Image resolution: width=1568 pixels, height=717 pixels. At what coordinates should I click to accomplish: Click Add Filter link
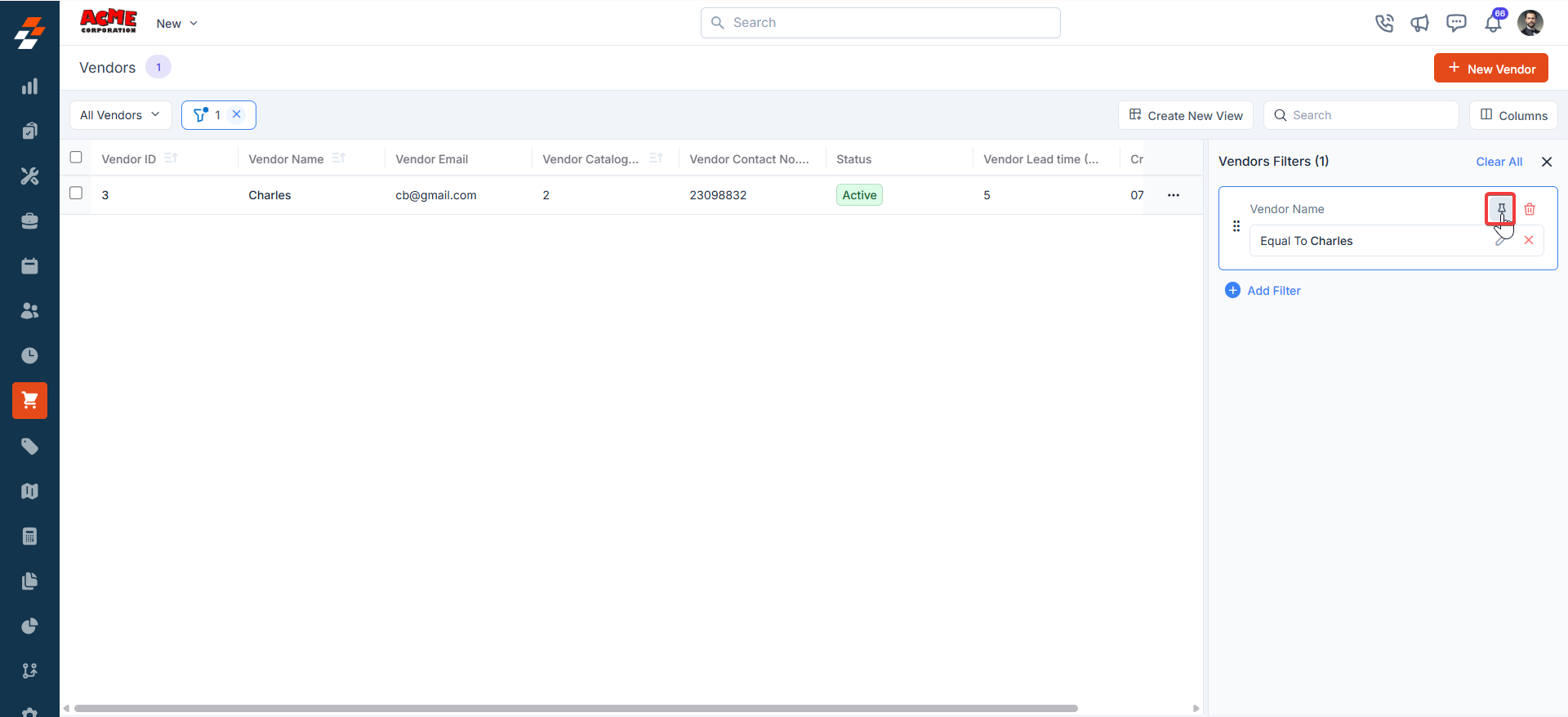tap(1263, 291)
